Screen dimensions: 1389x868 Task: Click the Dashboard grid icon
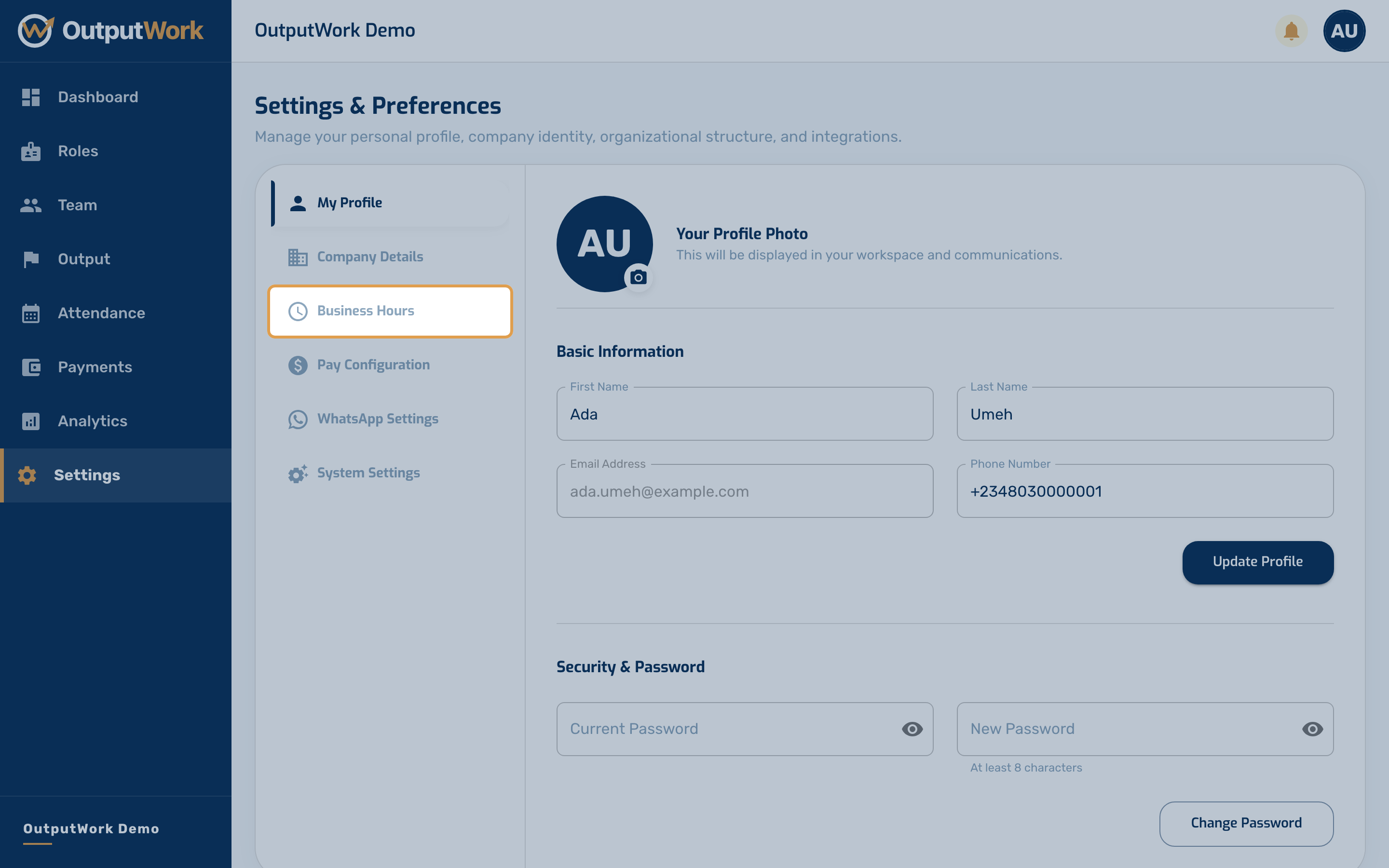[31, 97]
